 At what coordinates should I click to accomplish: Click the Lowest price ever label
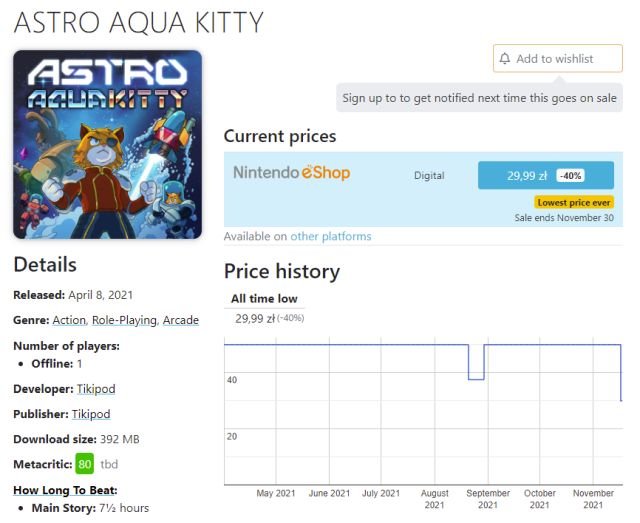pyautogui.click(x=573, y=202)
